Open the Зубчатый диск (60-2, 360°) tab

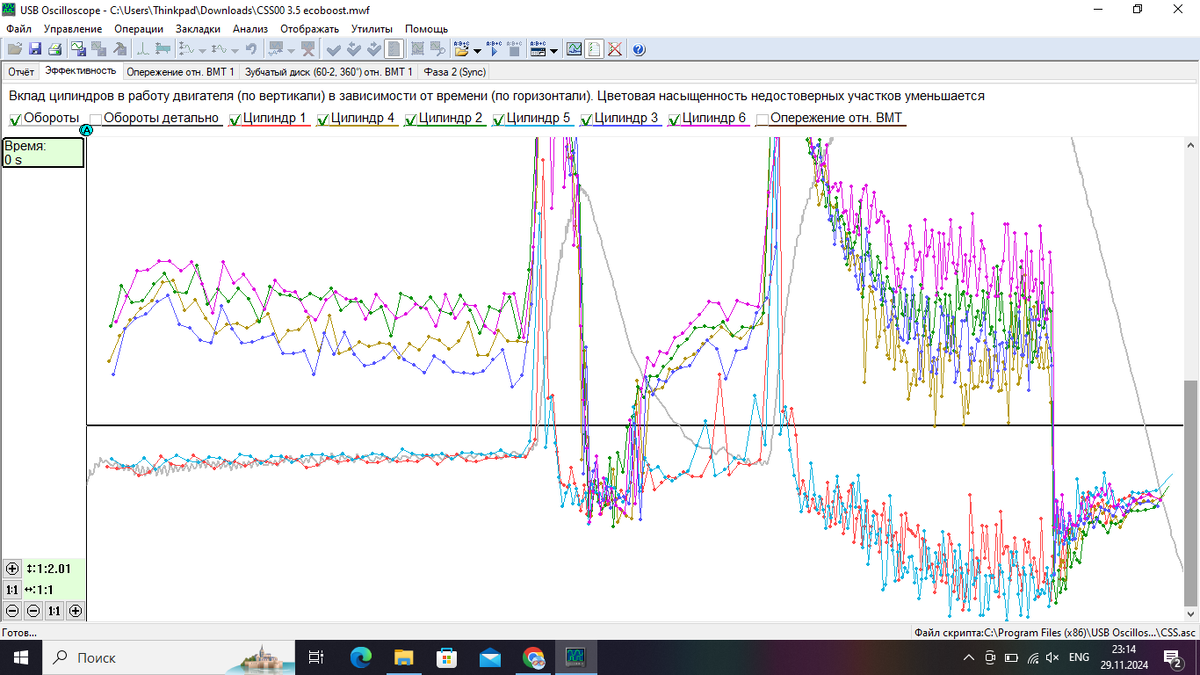tap(329, 72)
